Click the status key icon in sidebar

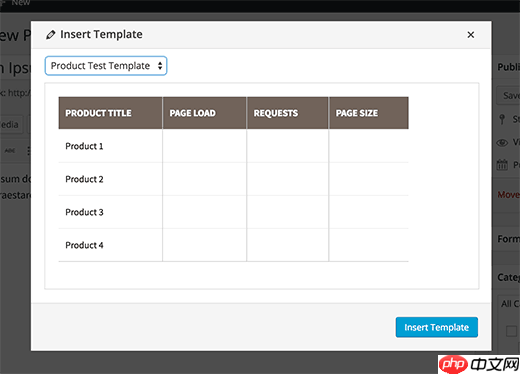pos(502,119)
